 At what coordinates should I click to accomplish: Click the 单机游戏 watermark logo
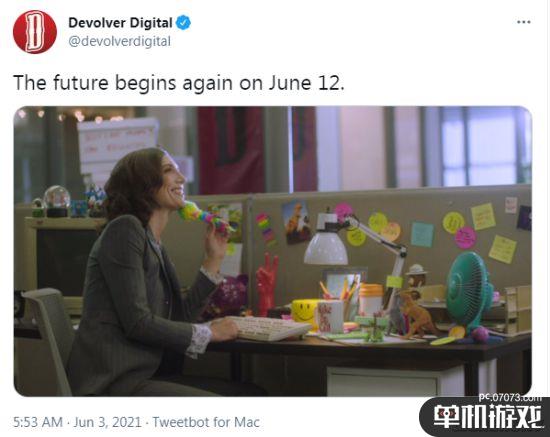click(487, 417)
